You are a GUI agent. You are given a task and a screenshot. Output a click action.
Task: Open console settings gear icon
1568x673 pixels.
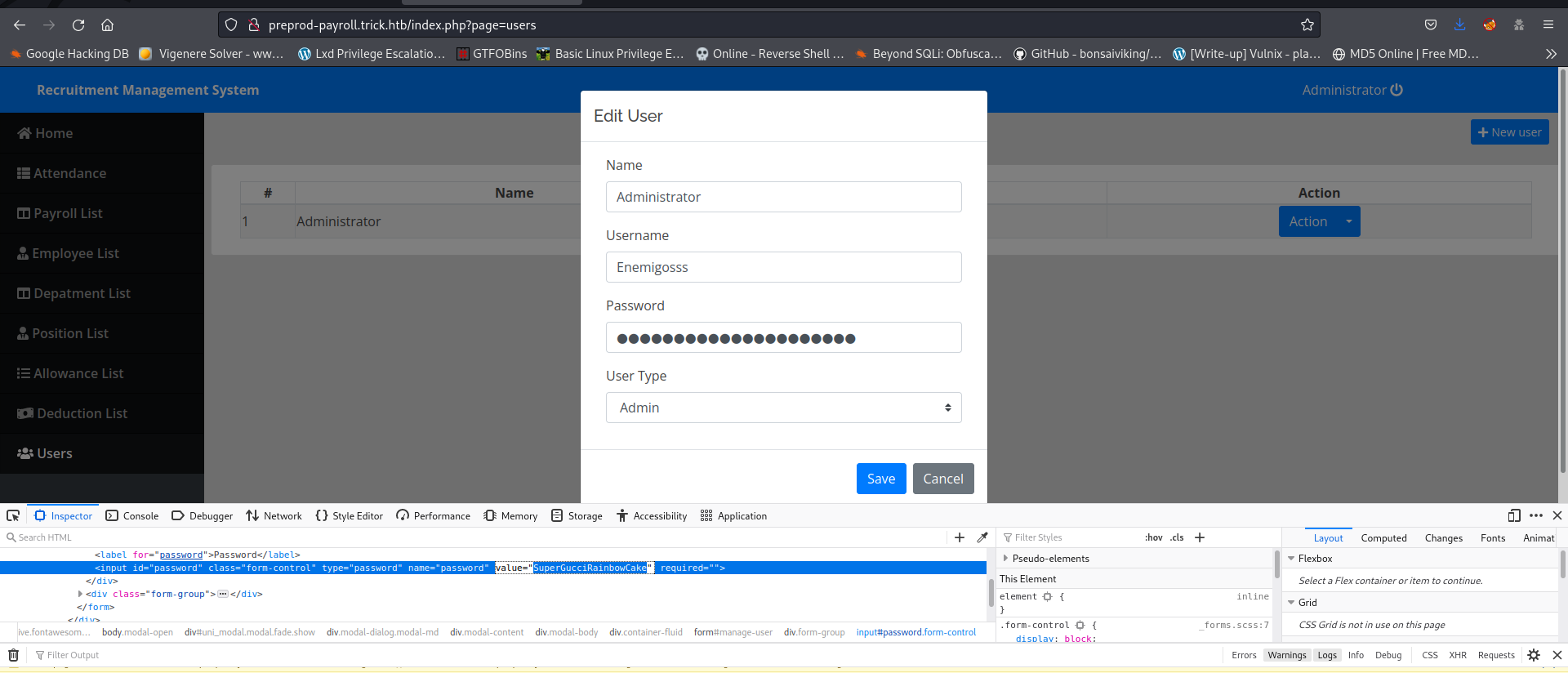coord(1534,655)
